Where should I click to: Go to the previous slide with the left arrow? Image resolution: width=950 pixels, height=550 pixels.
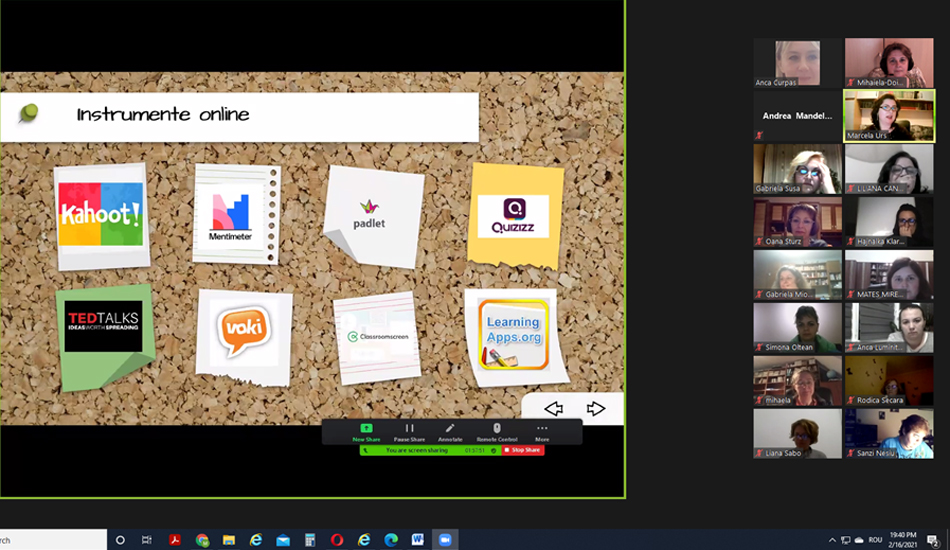pyautogui.click(x=553, y=409)
